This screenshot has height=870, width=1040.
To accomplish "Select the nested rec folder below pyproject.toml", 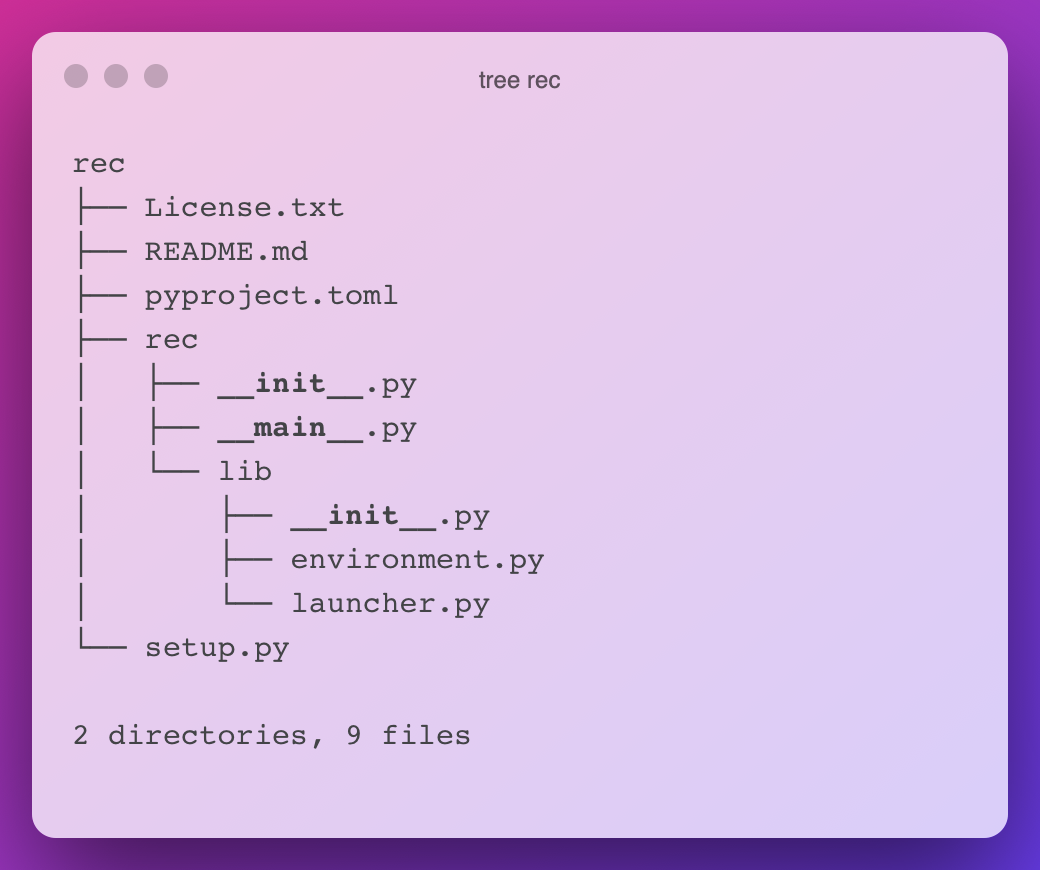I will pyautogui.click(x=171, y=340).
